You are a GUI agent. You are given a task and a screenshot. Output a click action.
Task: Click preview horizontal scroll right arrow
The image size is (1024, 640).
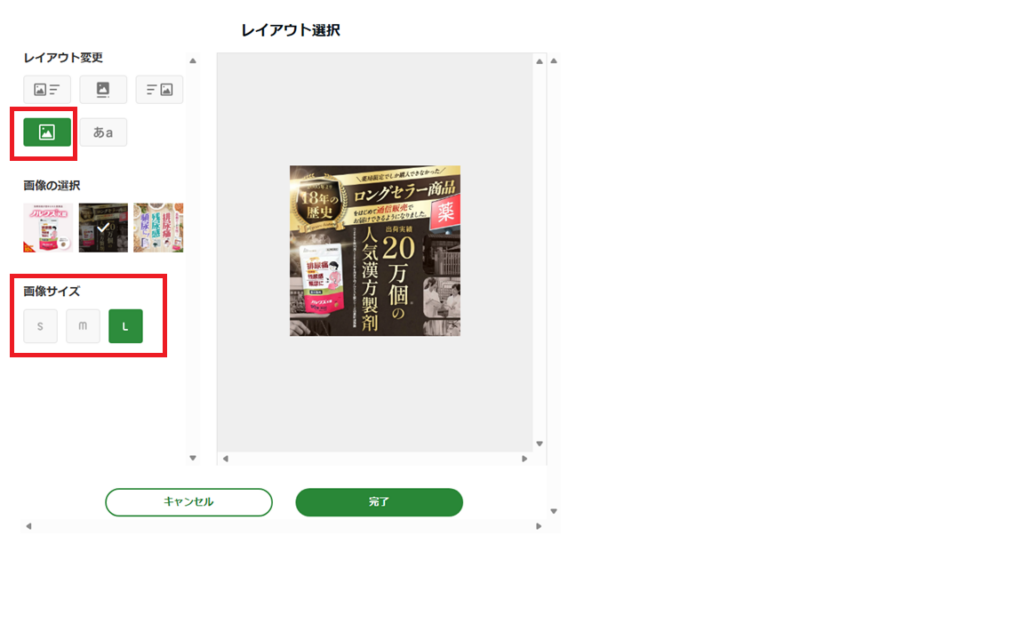(524, 458)
